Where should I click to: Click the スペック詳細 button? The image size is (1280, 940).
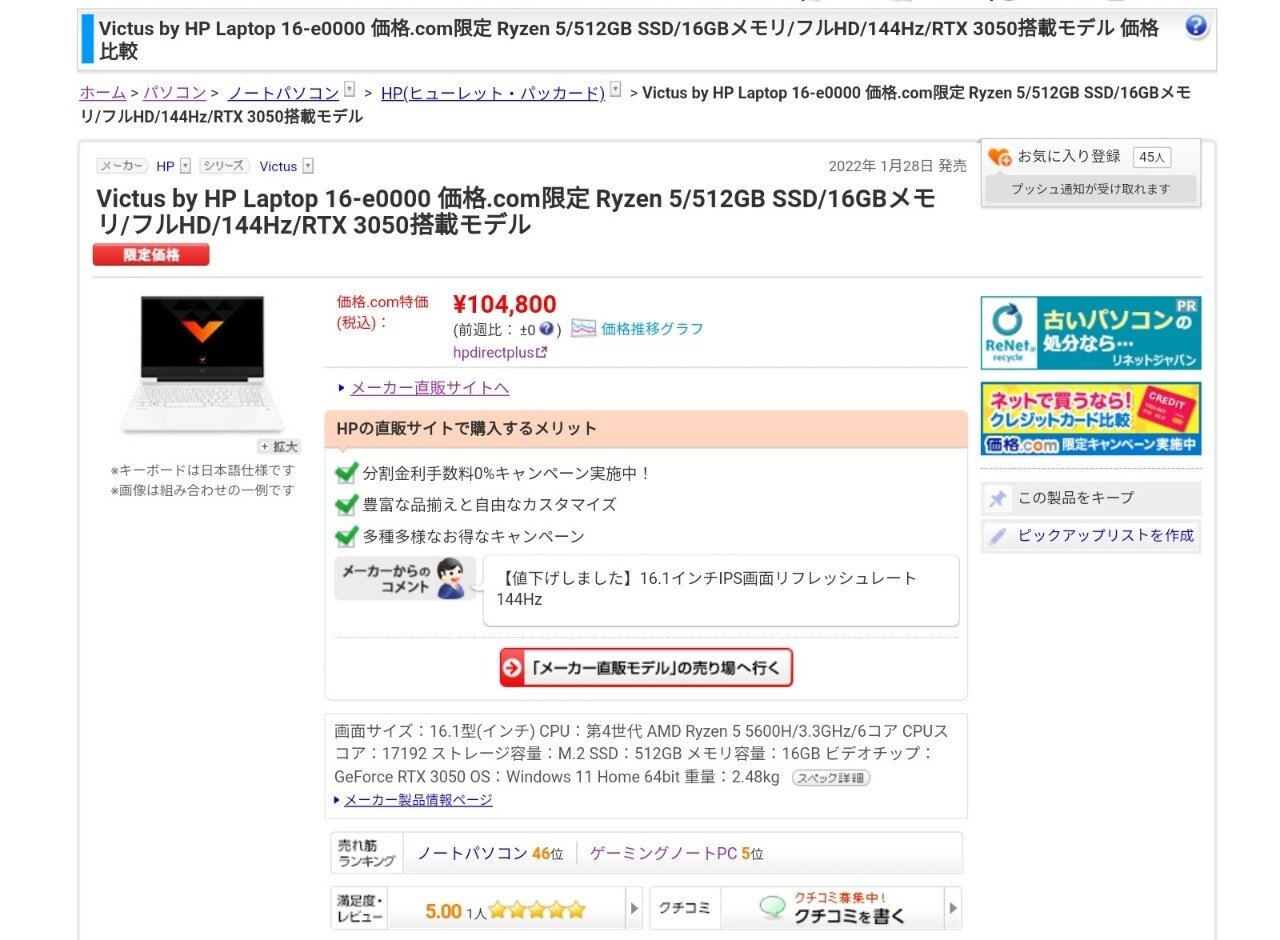pos(830,777)
